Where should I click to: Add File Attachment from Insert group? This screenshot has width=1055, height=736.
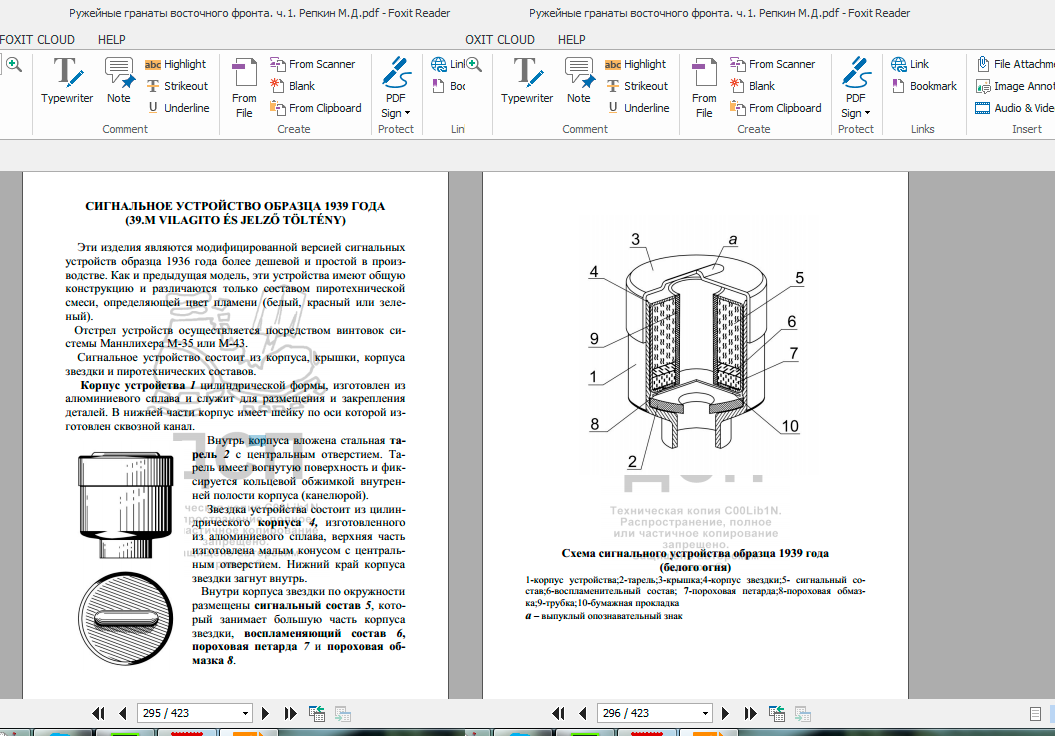click(1014, 64)
